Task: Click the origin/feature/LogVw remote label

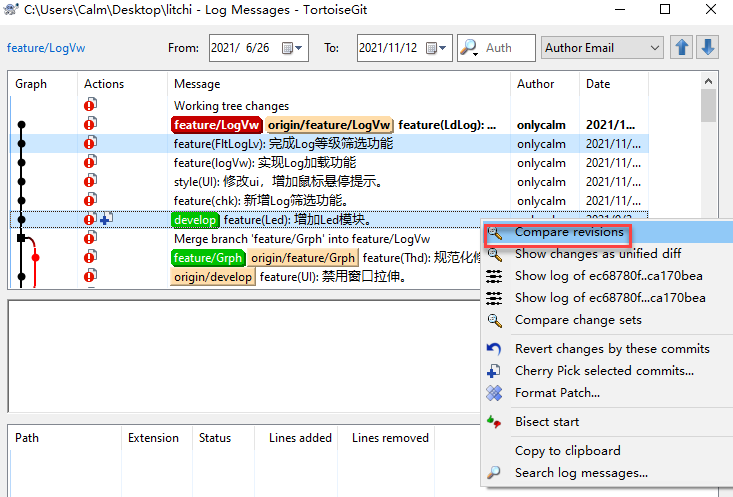Action: [329, 125]
